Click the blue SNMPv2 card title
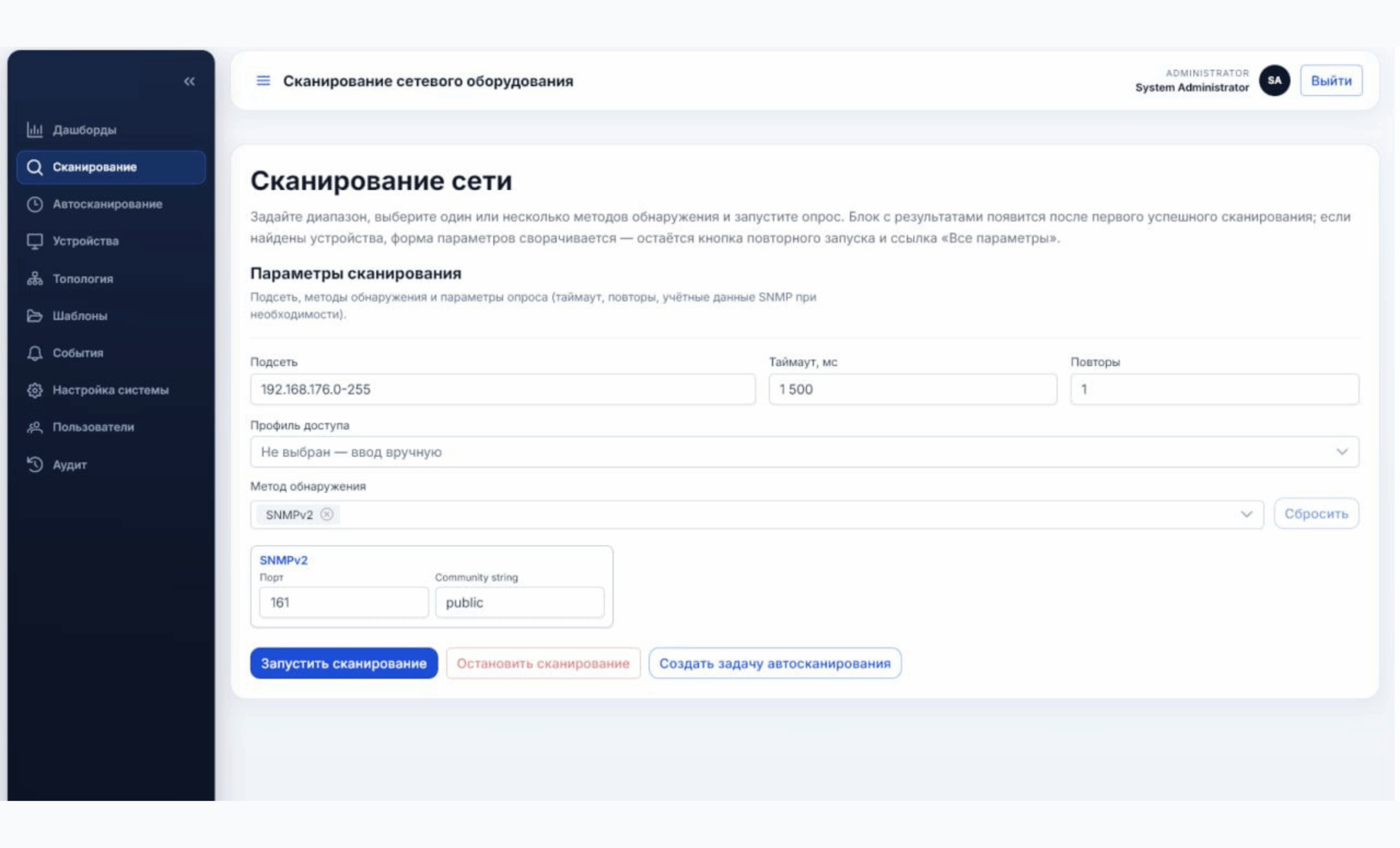The image size is (1400, 848). pyautogui.click(x=283, y=560)
